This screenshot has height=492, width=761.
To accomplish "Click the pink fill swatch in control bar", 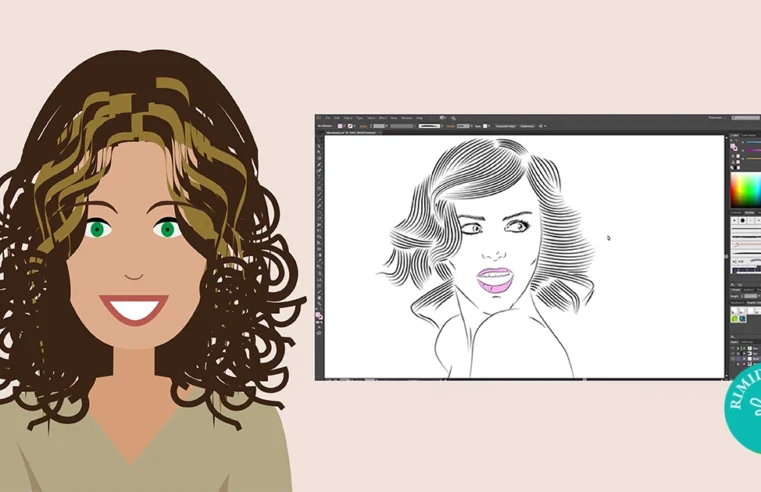I will (340, 126).
